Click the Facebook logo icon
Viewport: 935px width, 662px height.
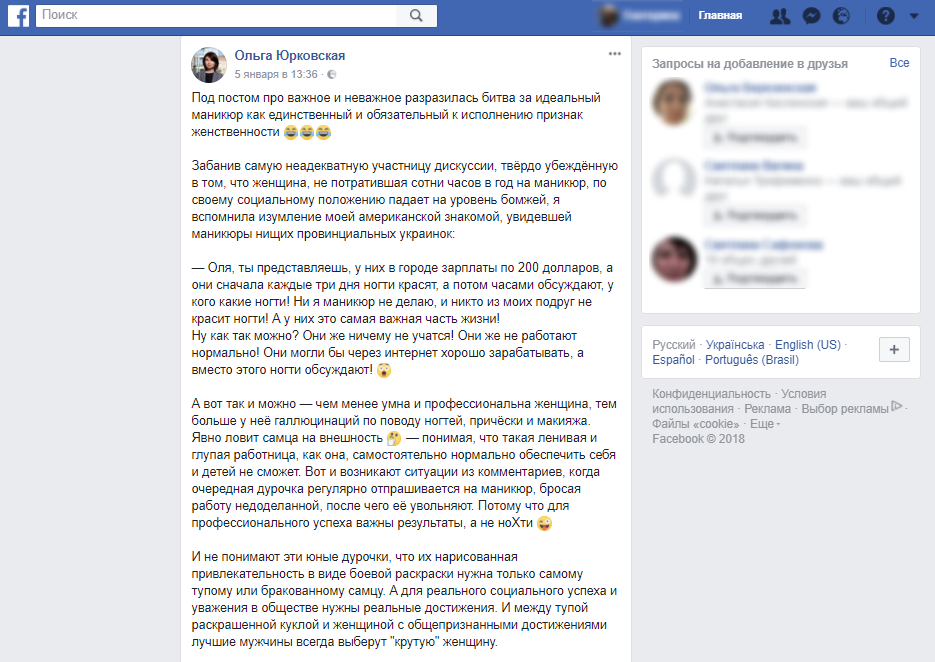(18, 16)
